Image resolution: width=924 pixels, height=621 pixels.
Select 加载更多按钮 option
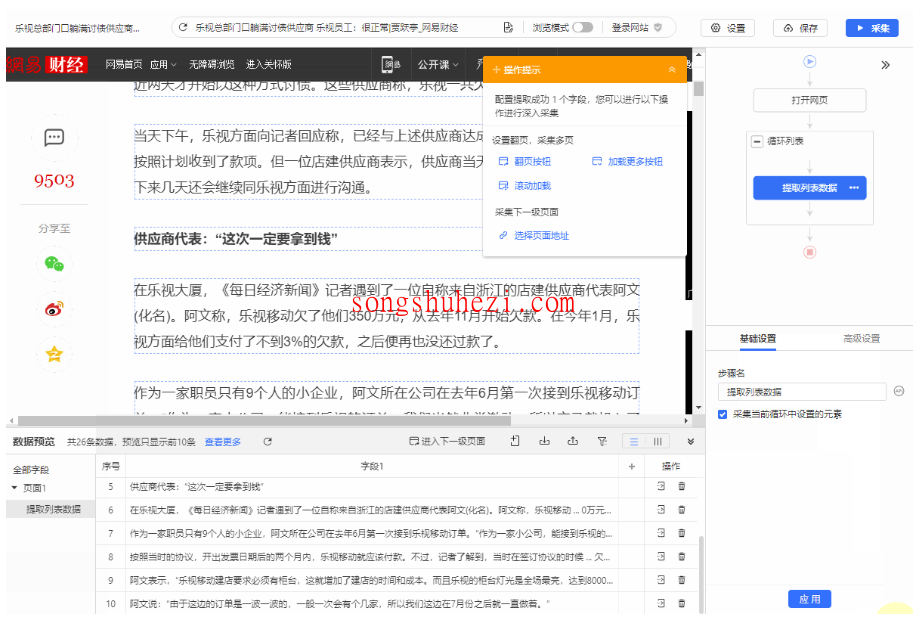point(628,161)
